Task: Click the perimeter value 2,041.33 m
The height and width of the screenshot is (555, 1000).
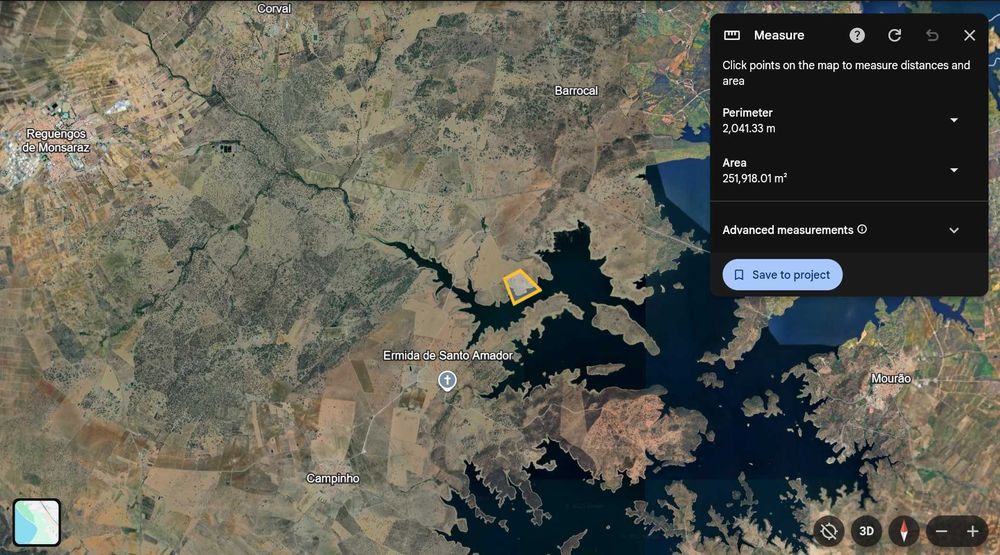Action: coord(749,128)
